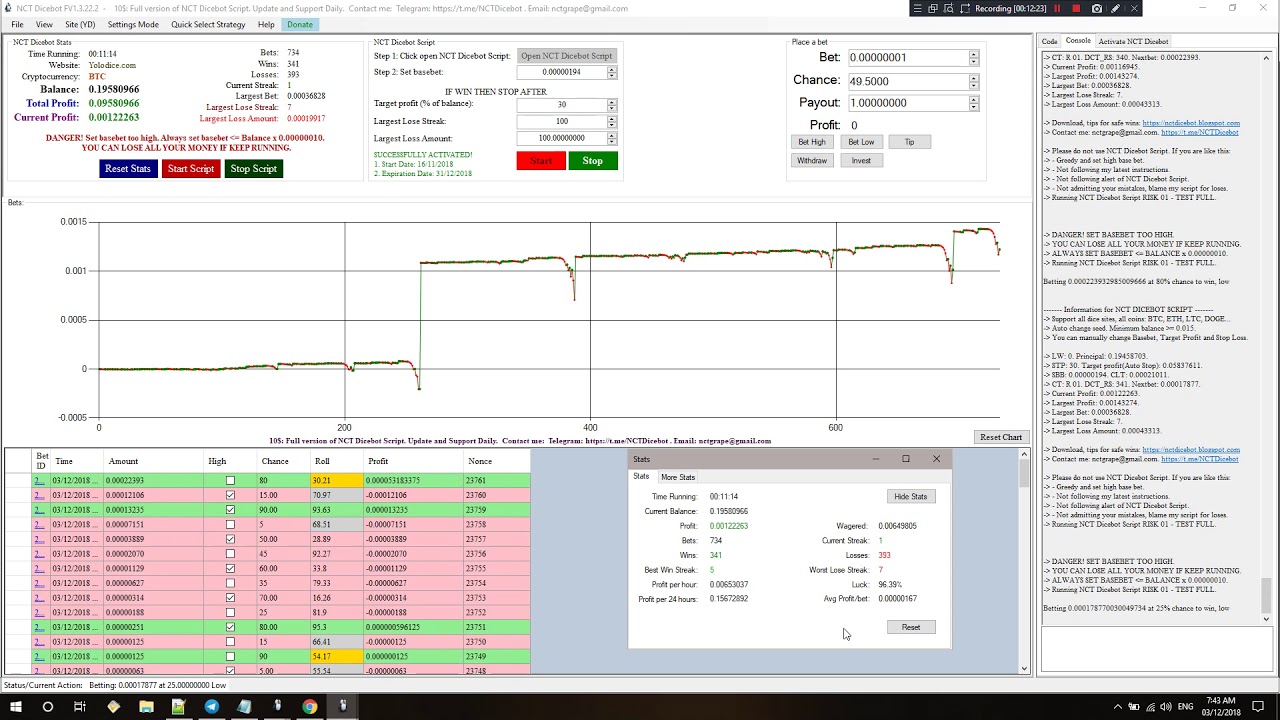
Task: Click the Console panel vertical scrollbar
Action: click(x=1266, y=338)
